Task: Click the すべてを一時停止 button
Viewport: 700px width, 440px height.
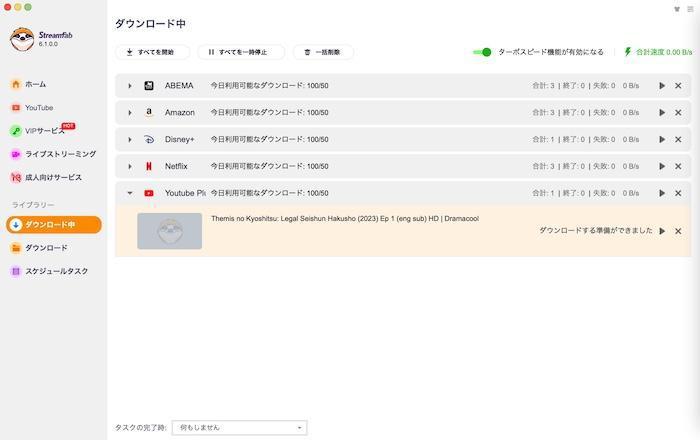Action: click(x=241, y=52)
